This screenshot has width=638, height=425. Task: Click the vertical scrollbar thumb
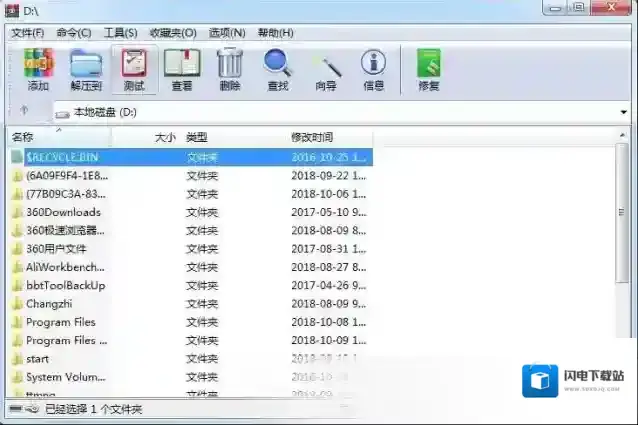click(x=621, y=212)
